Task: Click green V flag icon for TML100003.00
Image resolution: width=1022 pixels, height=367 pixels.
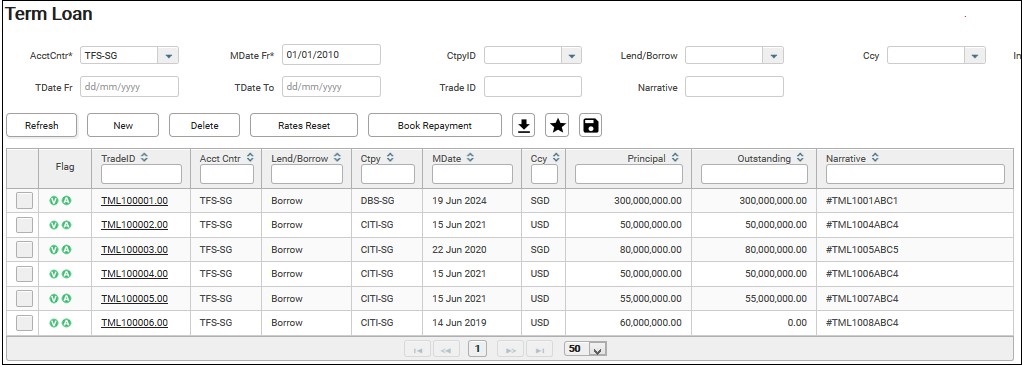Action: [x=54, y=250]
